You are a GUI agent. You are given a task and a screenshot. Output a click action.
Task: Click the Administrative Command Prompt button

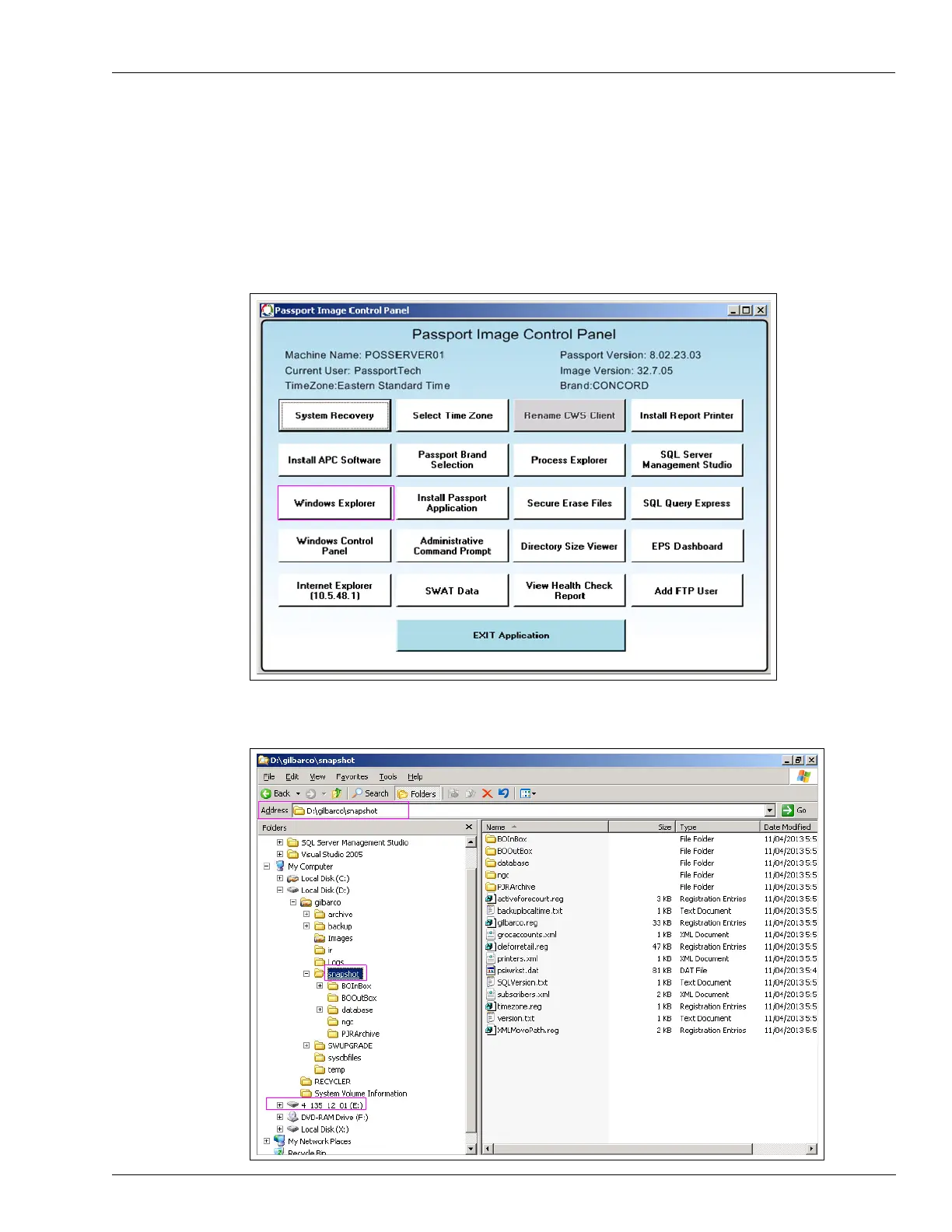click(x=453, y=546)
